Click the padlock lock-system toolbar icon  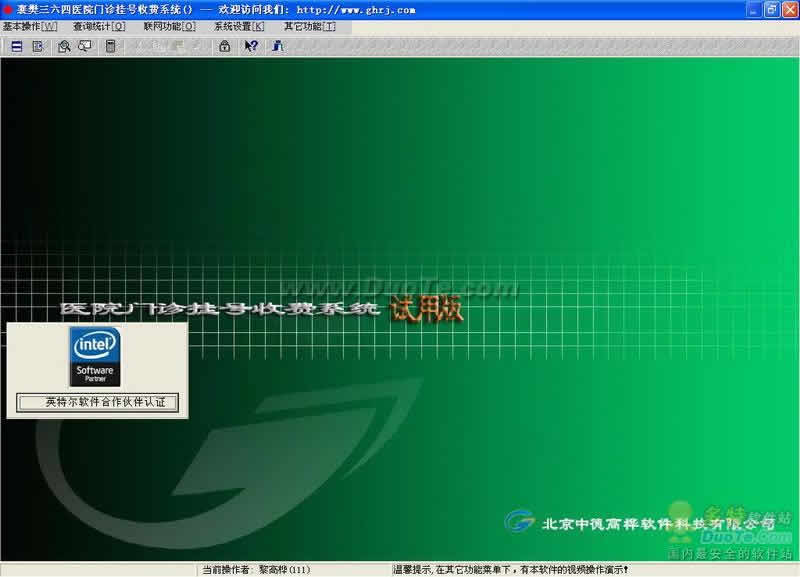tap(224, 47)
